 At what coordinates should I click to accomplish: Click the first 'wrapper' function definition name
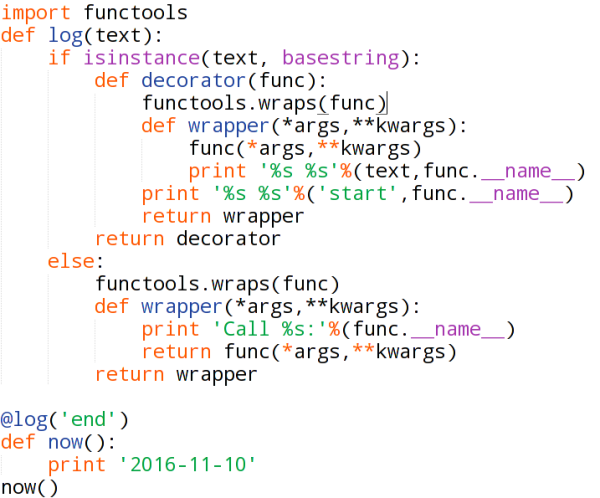(x=228, y=126)
